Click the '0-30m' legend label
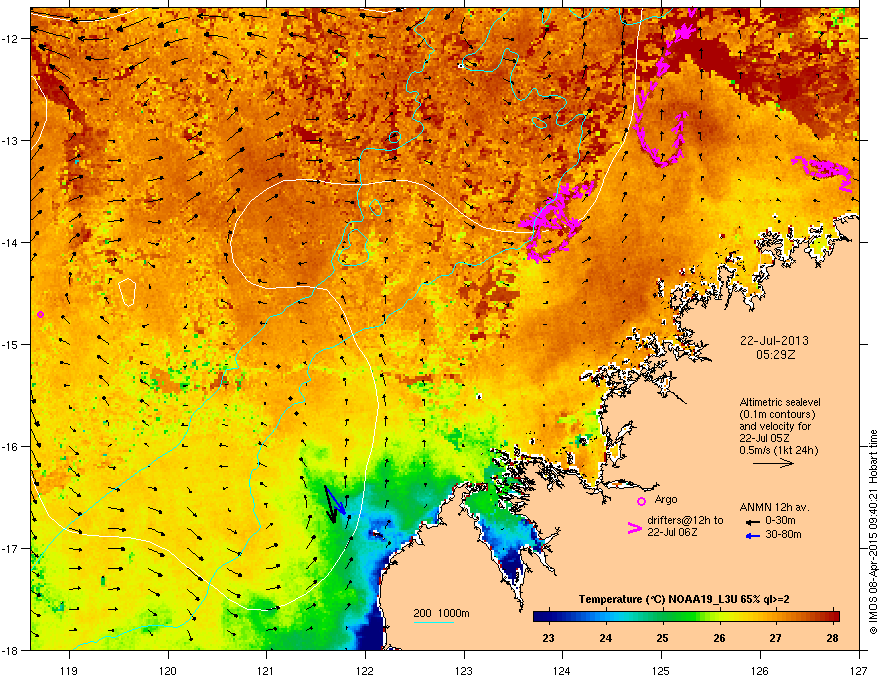The width and height of the screenshot is (880, 680). tap(780, 521)
